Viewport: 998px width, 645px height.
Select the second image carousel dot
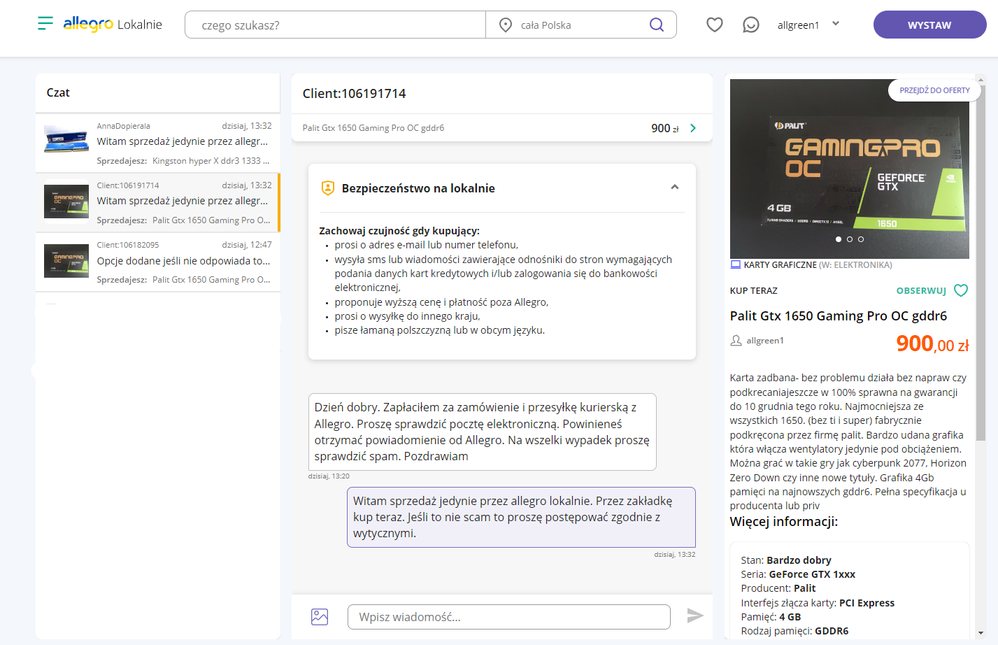pos(850,239)
